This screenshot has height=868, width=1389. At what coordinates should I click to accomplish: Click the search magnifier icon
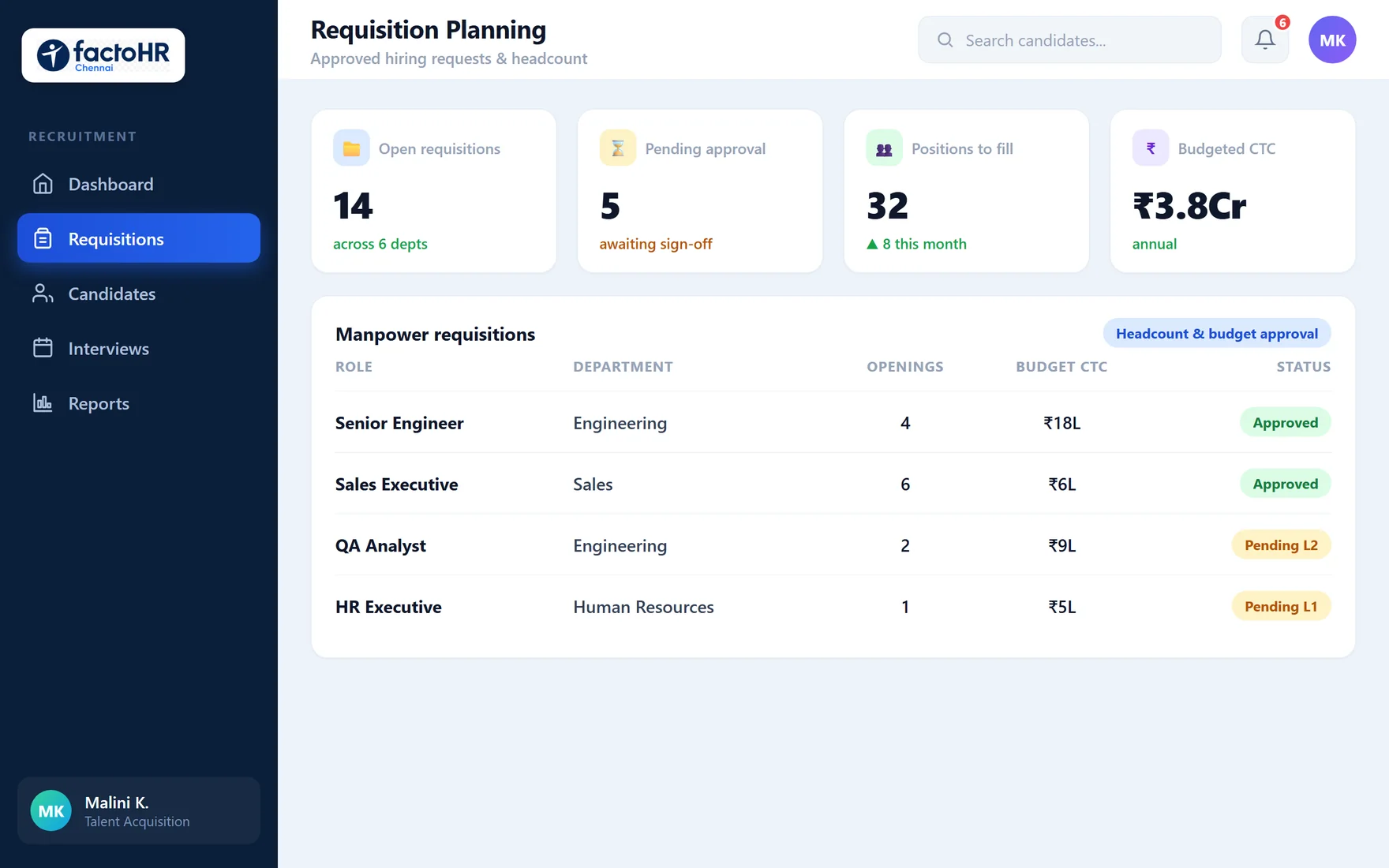tap(945, 39)
